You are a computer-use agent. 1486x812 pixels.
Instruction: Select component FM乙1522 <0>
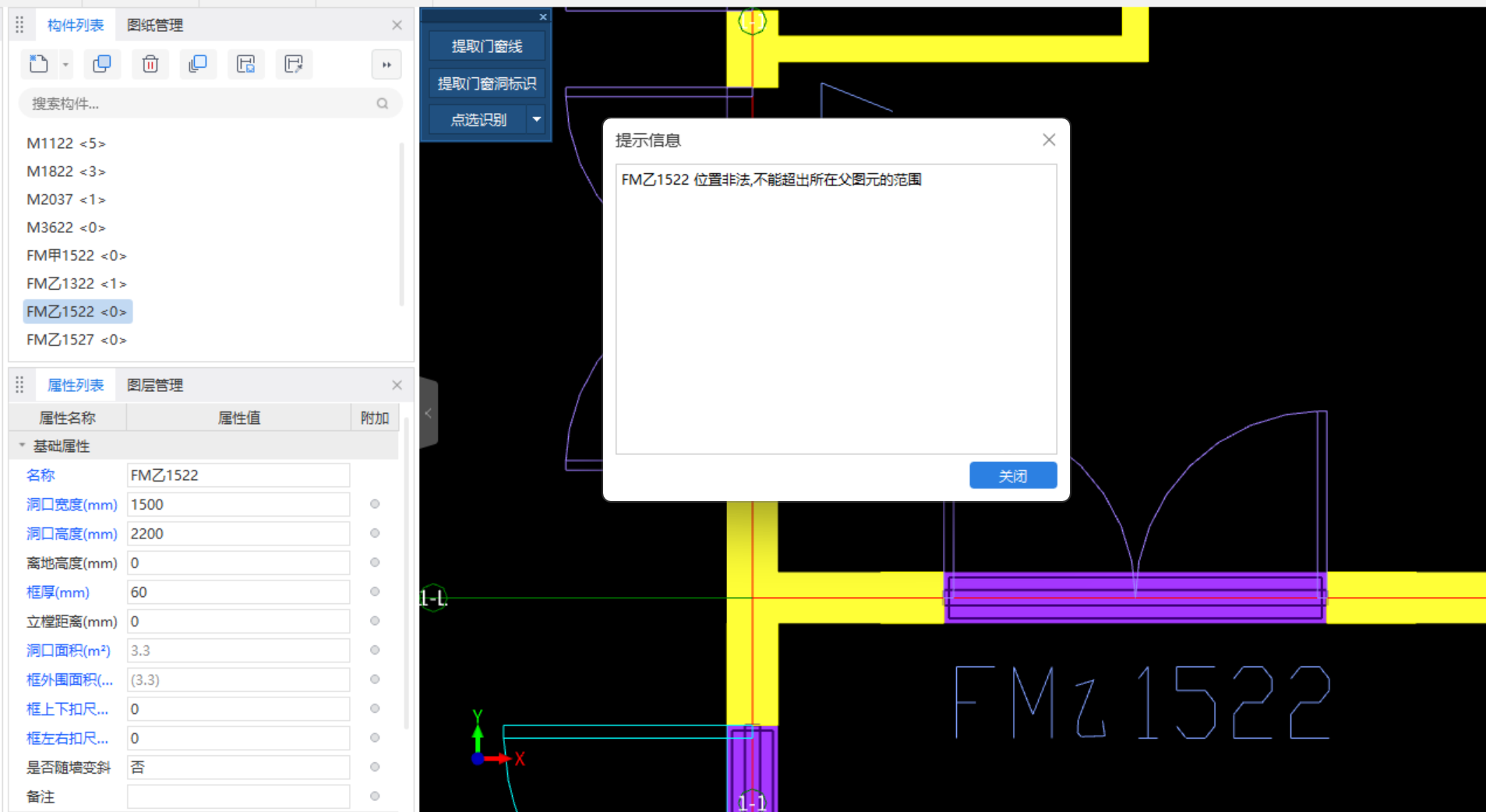click(x=78, y=312)
